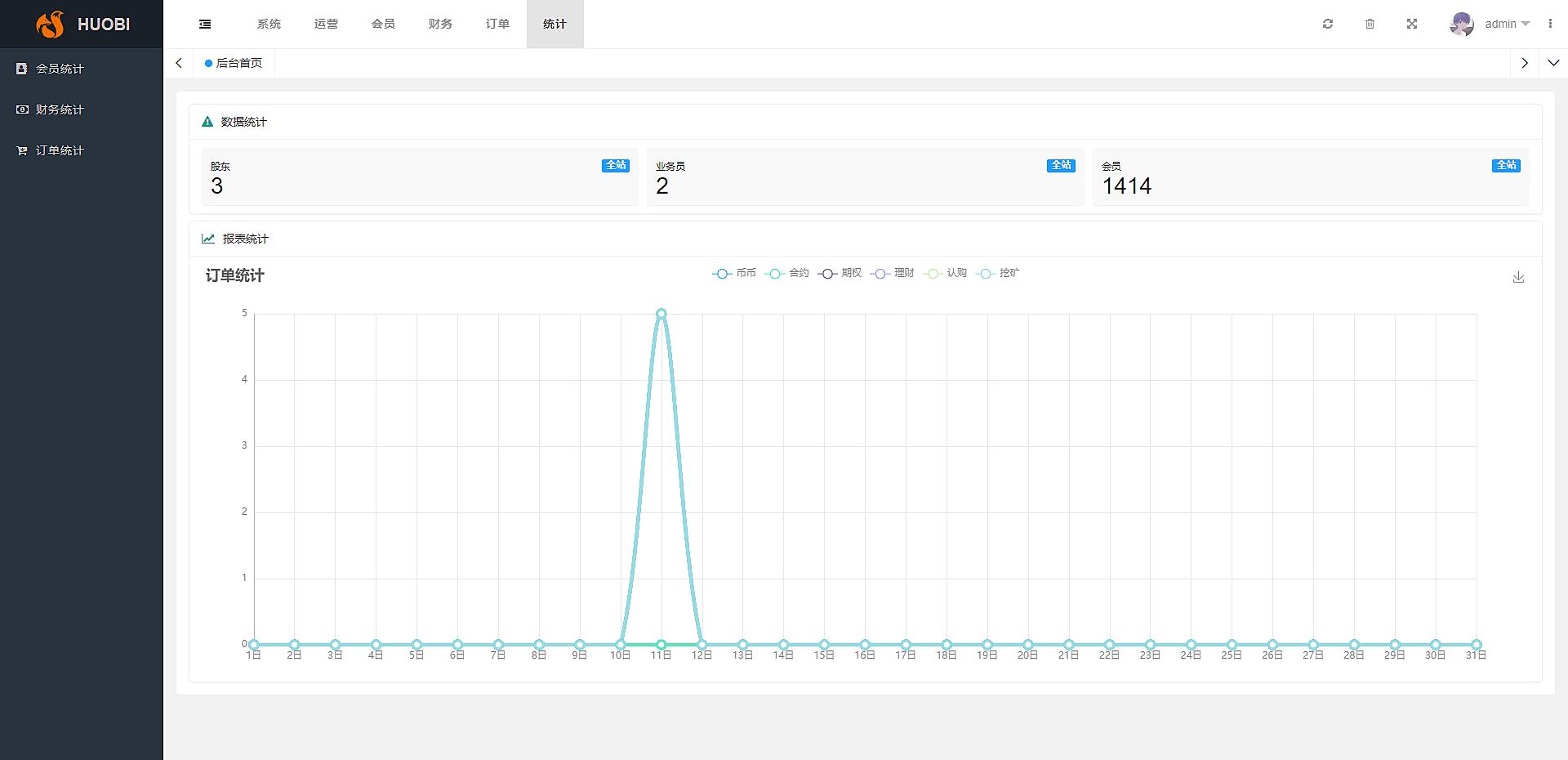Download the order chart as image

1518,278
